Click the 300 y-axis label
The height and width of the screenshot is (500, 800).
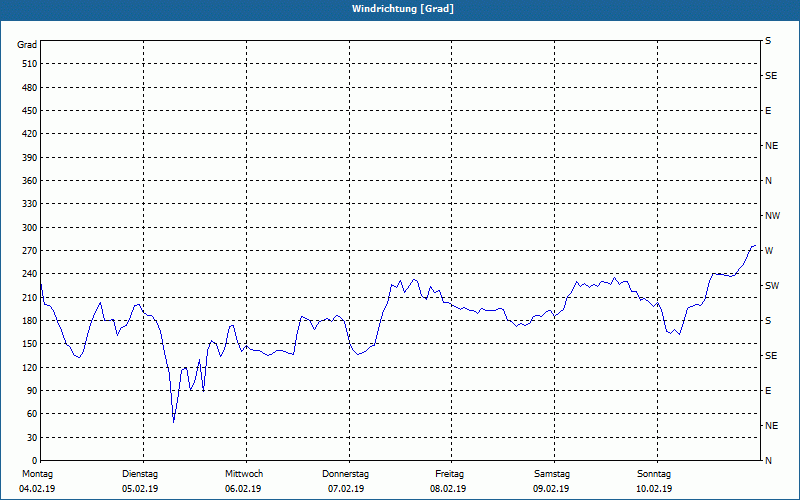pos(30,227)
